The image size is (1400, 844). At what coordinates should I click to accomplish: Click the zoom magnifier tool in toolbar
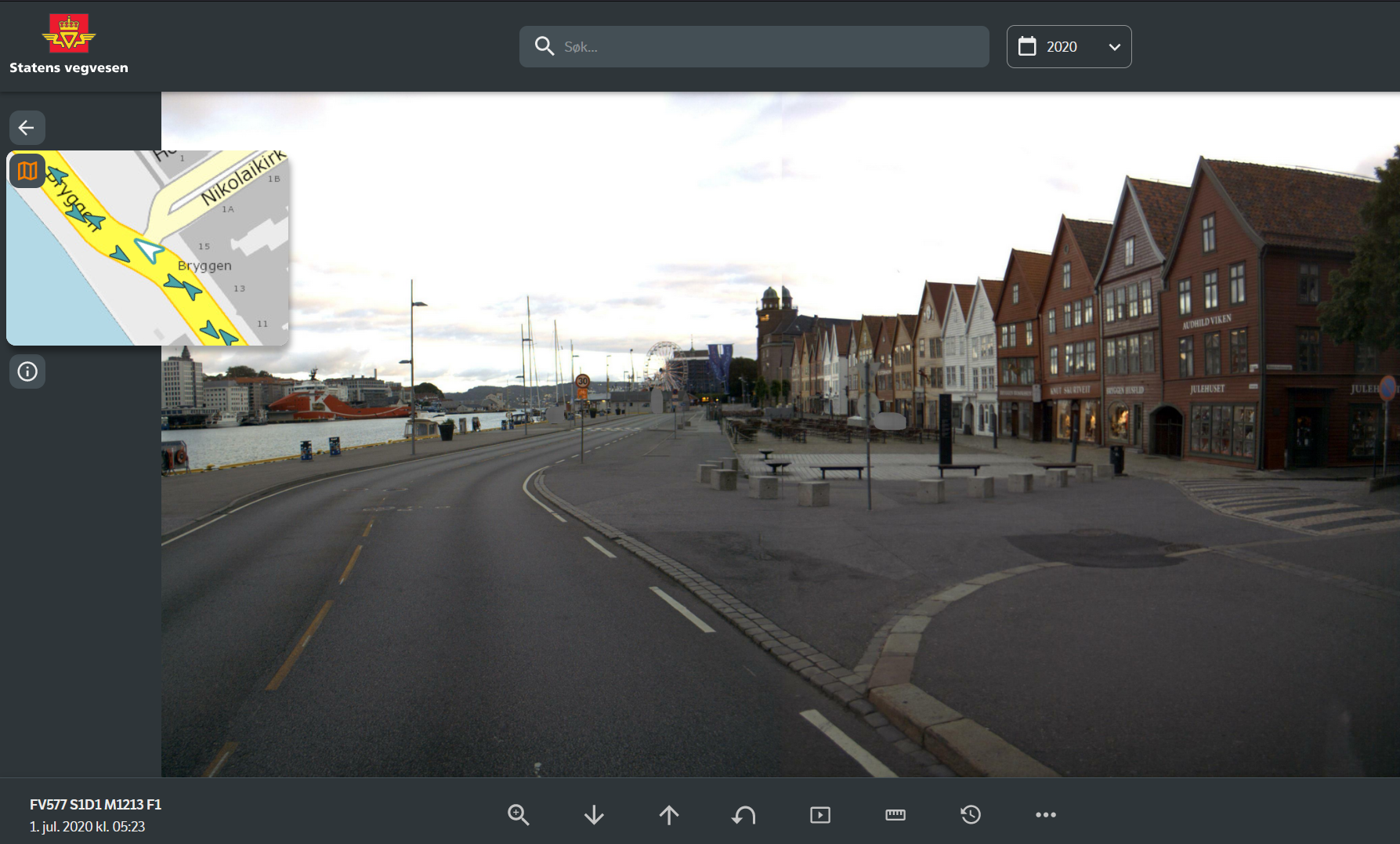518,815
